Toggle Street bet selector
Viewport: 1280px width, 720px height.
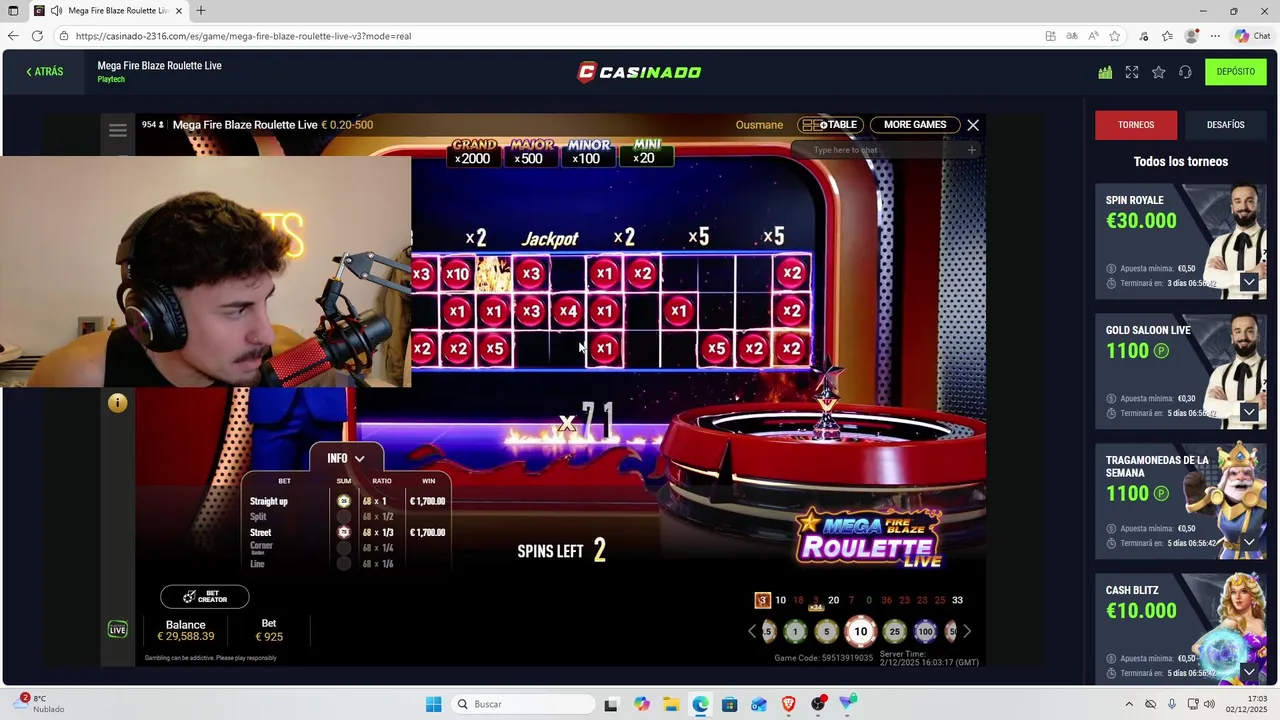344,533
